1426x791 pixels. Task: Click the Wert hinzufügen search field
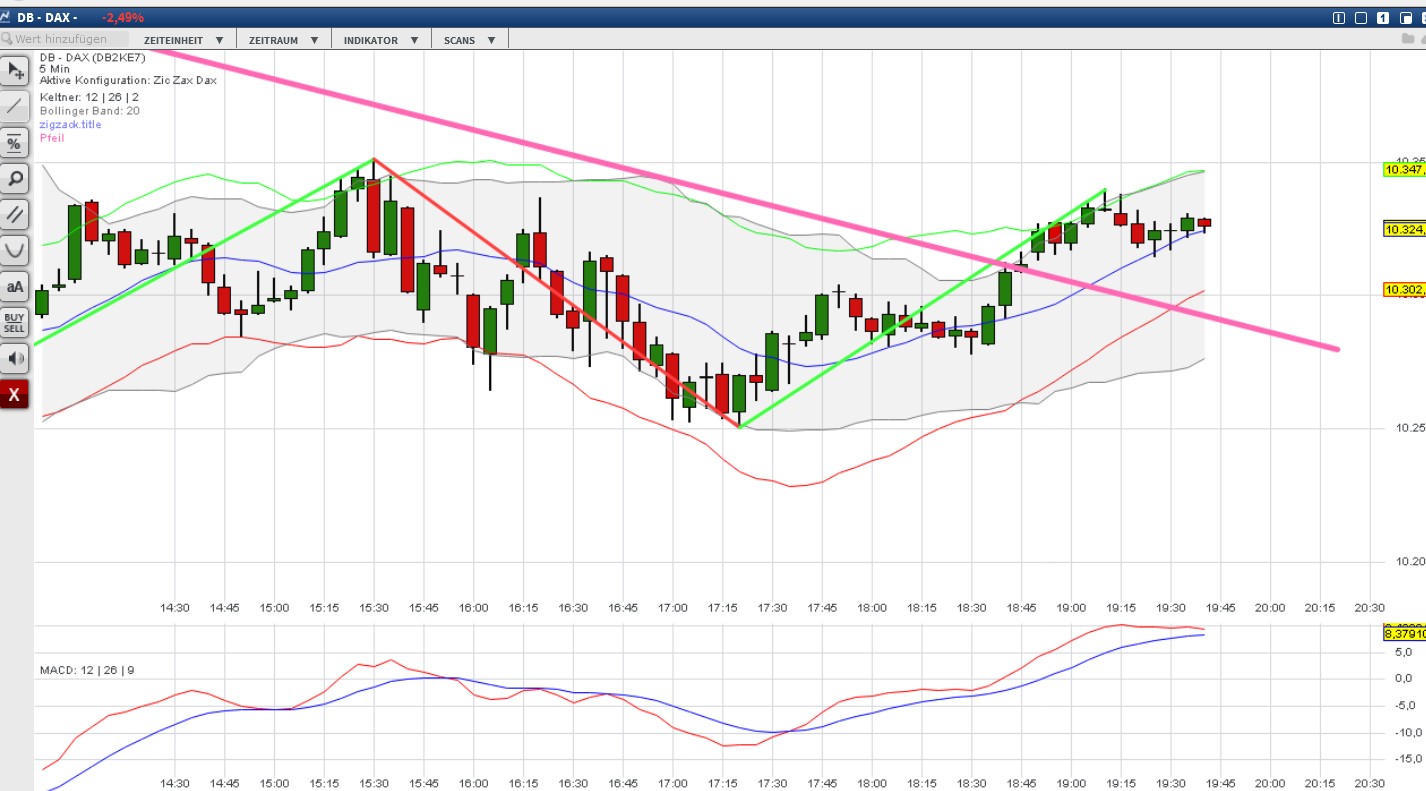(x=65, y=39)
